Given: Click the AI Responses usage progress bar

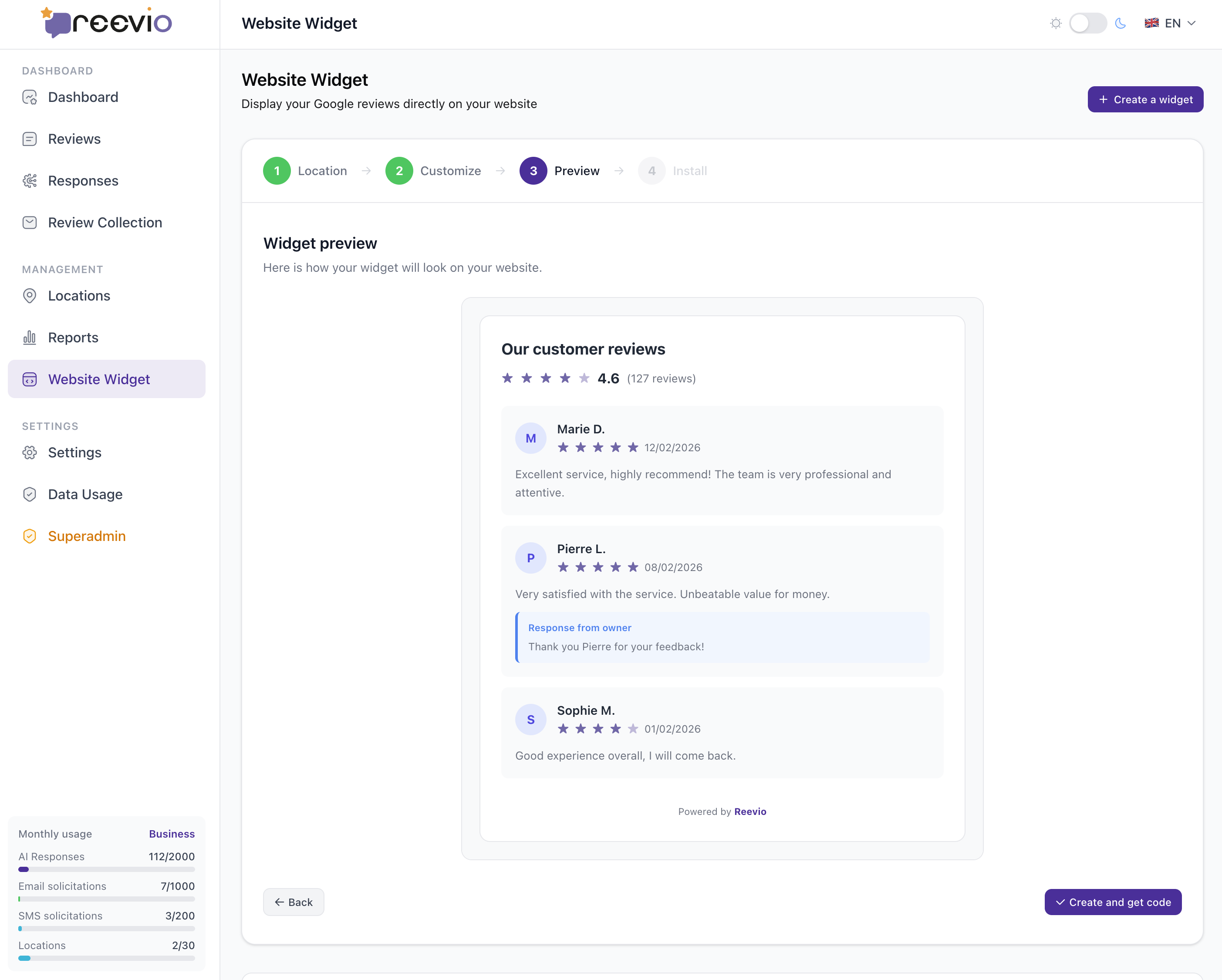Looking at the screenshot, I should pos(107,869).
